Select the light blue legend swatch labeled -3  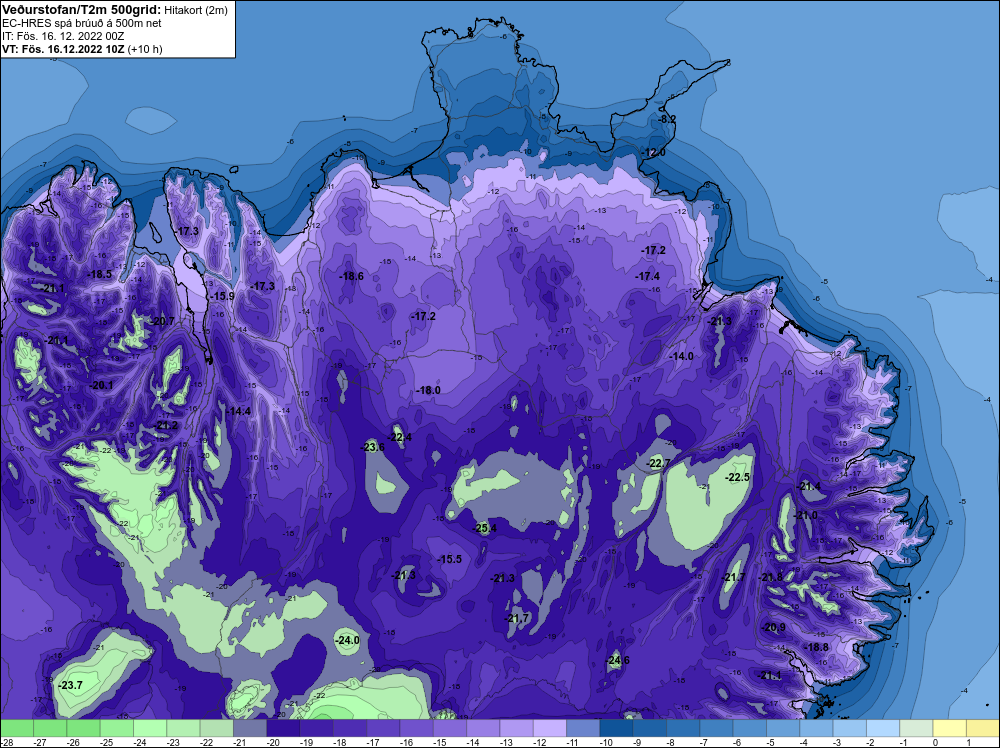[x=849, y=728]
